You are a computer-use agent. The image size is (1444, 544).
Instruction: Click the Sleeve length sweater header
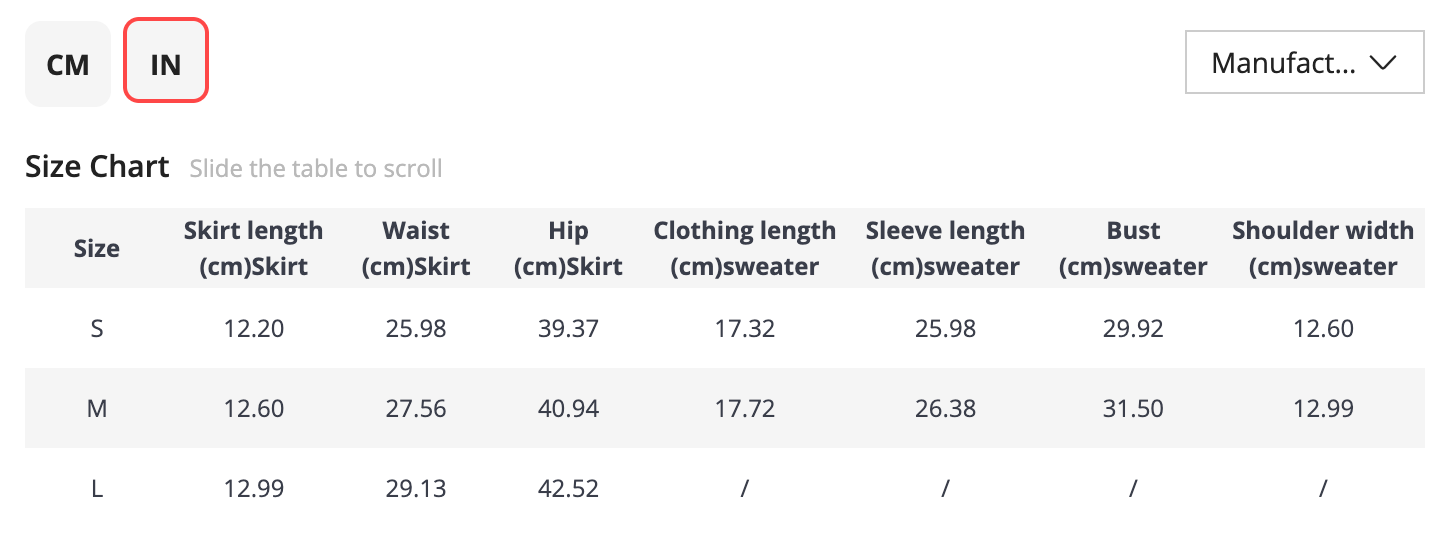[945, 249]
